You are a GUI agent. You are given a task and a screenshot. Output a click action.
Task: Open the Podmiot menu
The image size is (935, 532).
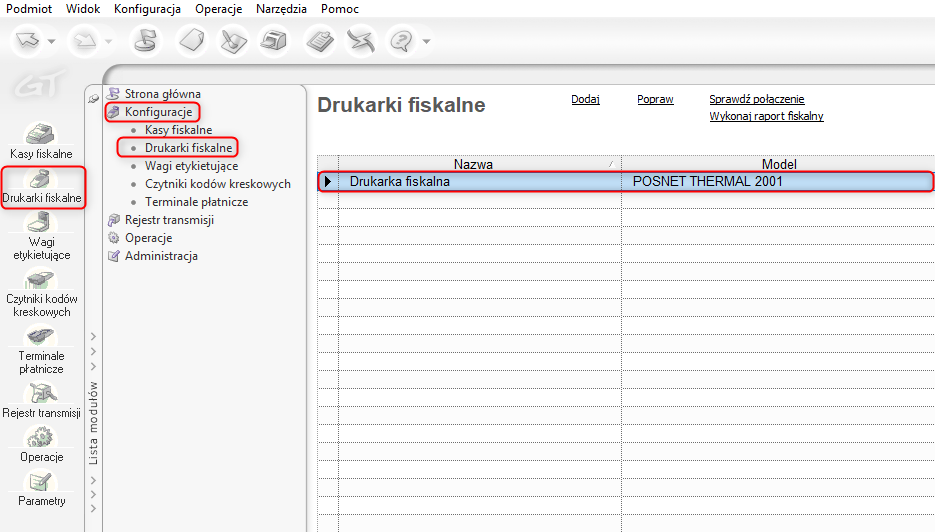(29, 9)
